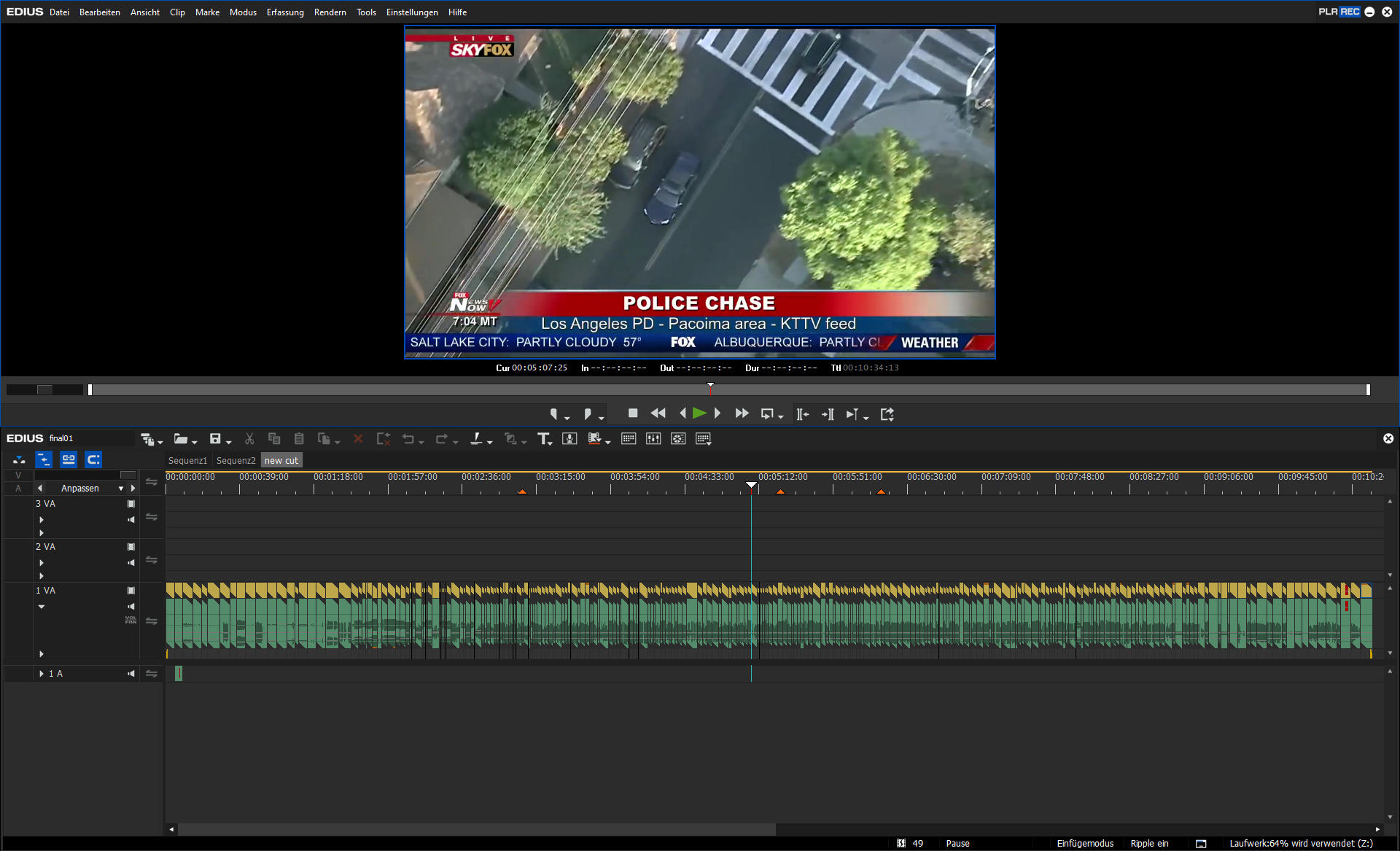Click the scissors cut icon

click(249, 438)
